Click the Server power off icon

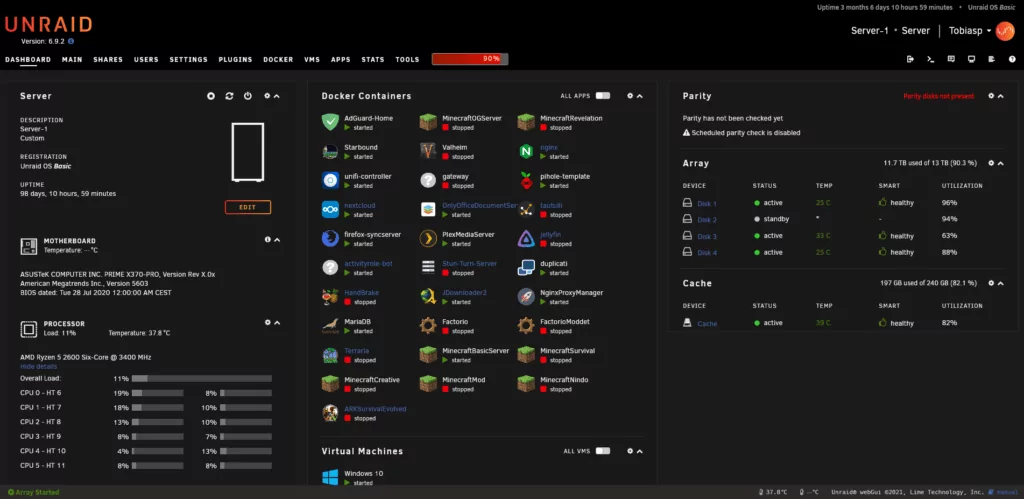tap(248, 96)
